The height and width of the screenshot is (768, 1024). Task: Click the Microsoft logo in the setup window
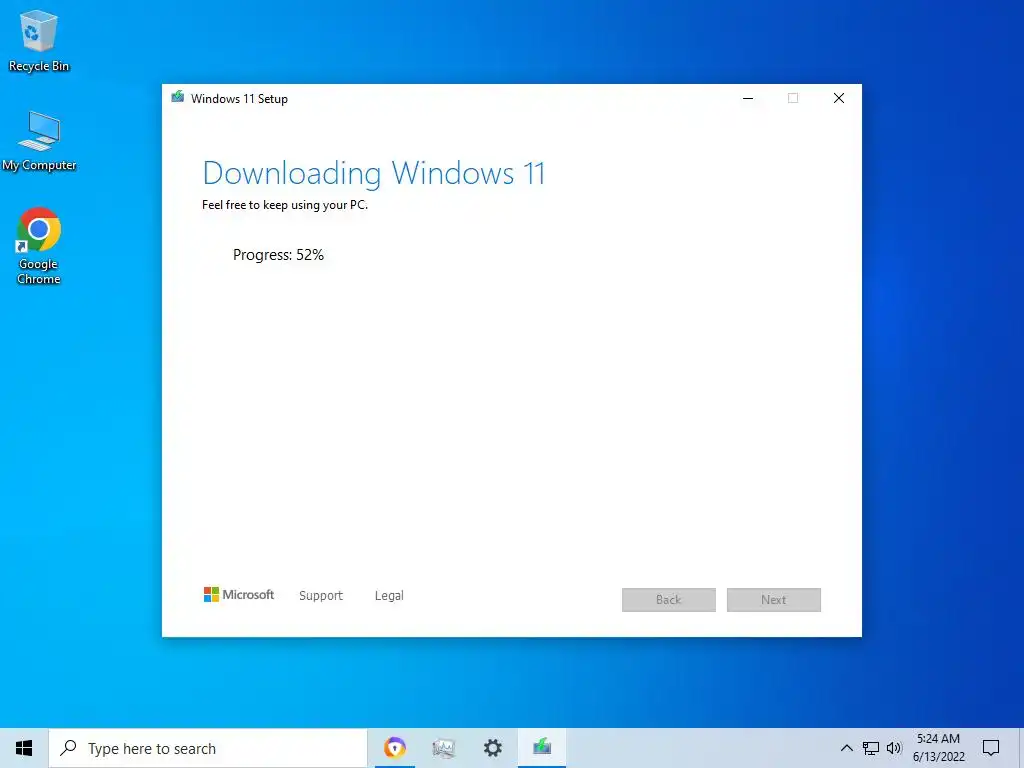click(x=238, y=594)
